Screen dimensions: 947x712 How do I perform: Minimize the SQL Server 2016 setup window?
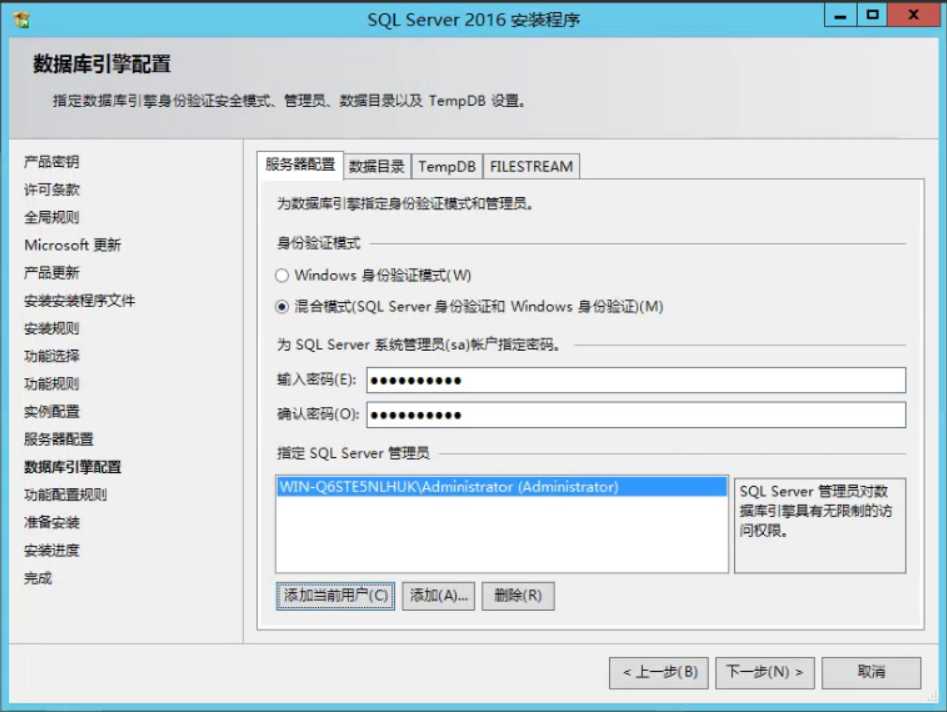coord(840,16)
